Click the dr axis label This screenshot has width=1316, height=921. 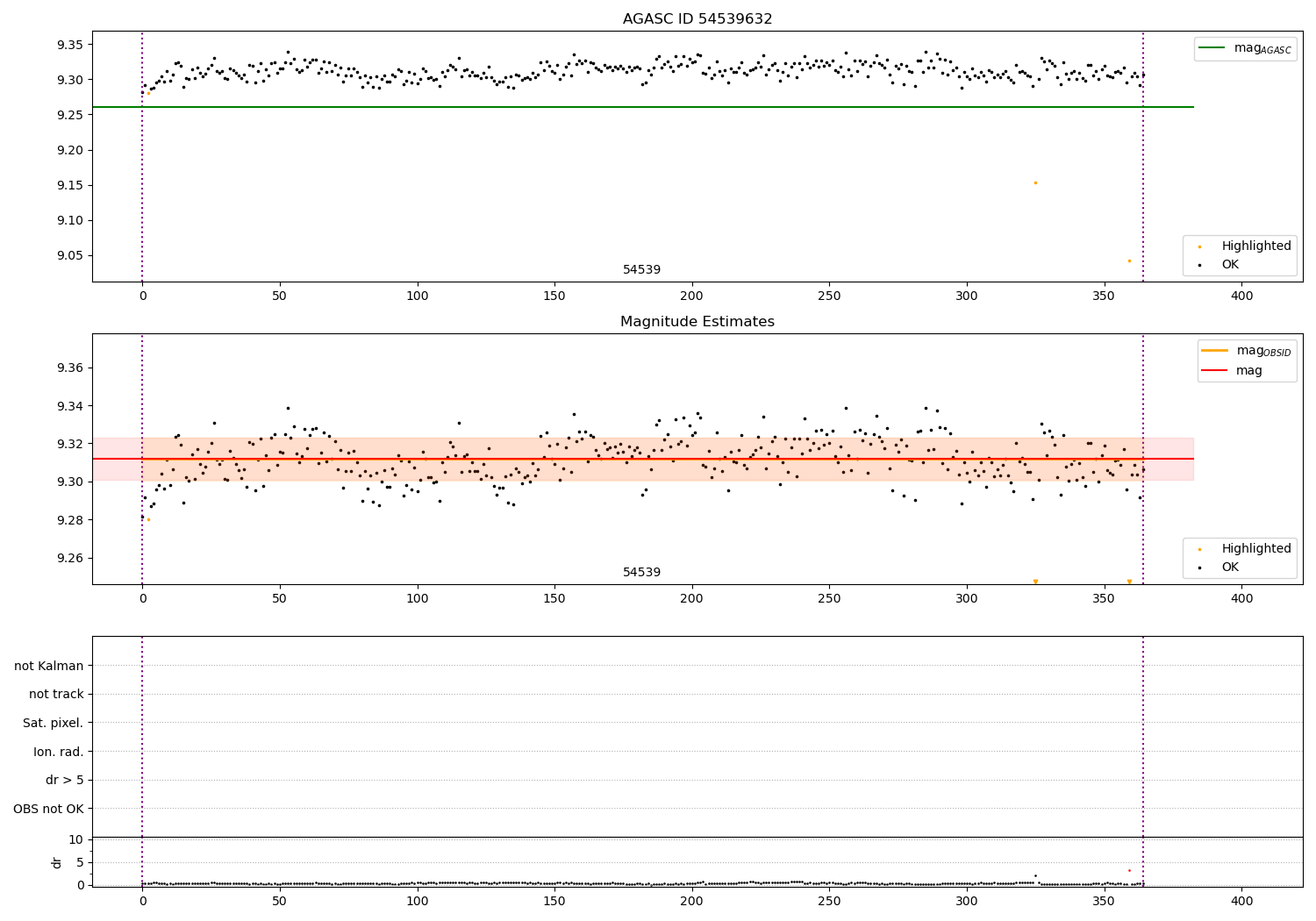[x=57, y=862]
